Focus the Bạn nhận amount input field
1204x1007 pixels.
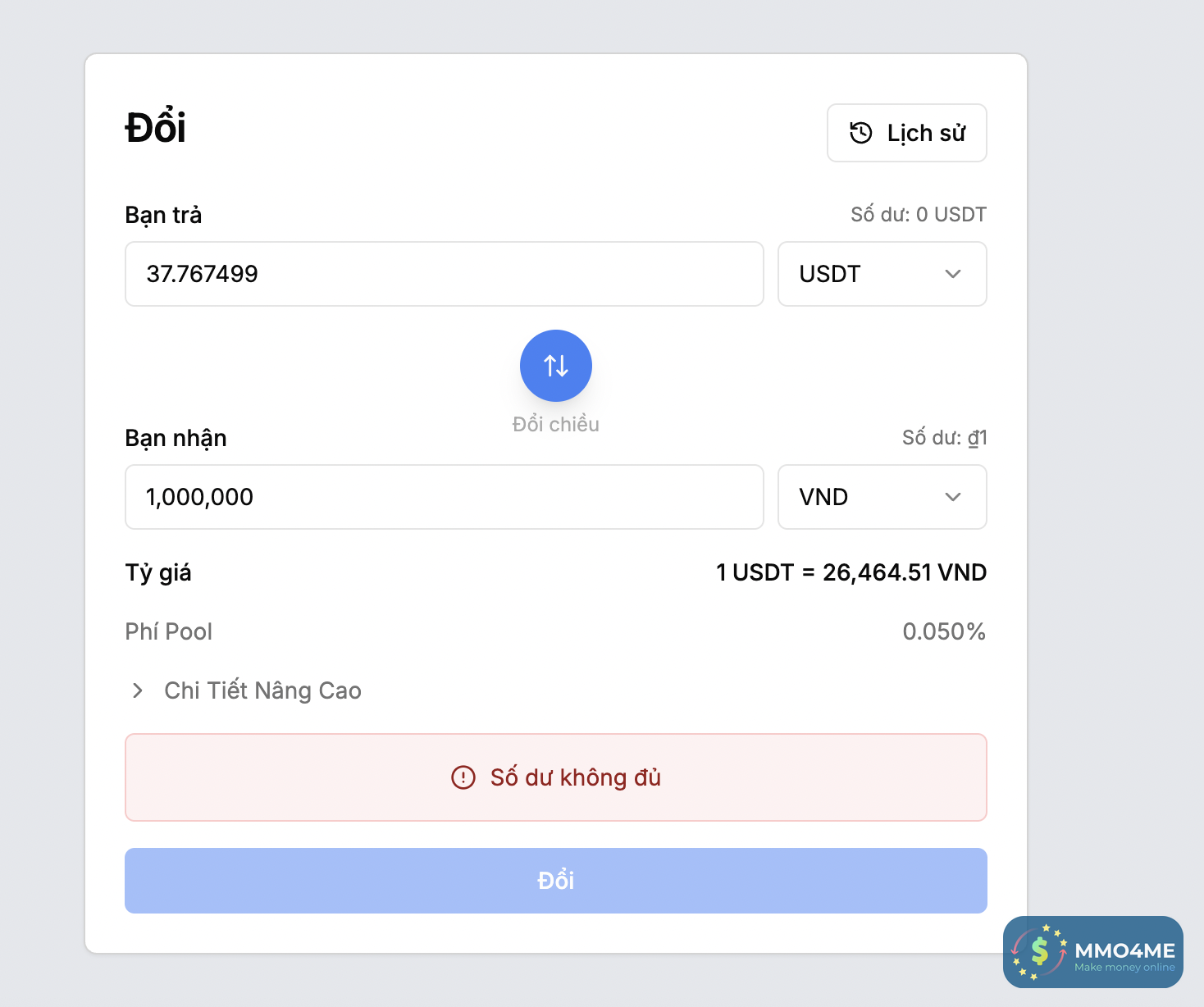click(x=444, y=497)
